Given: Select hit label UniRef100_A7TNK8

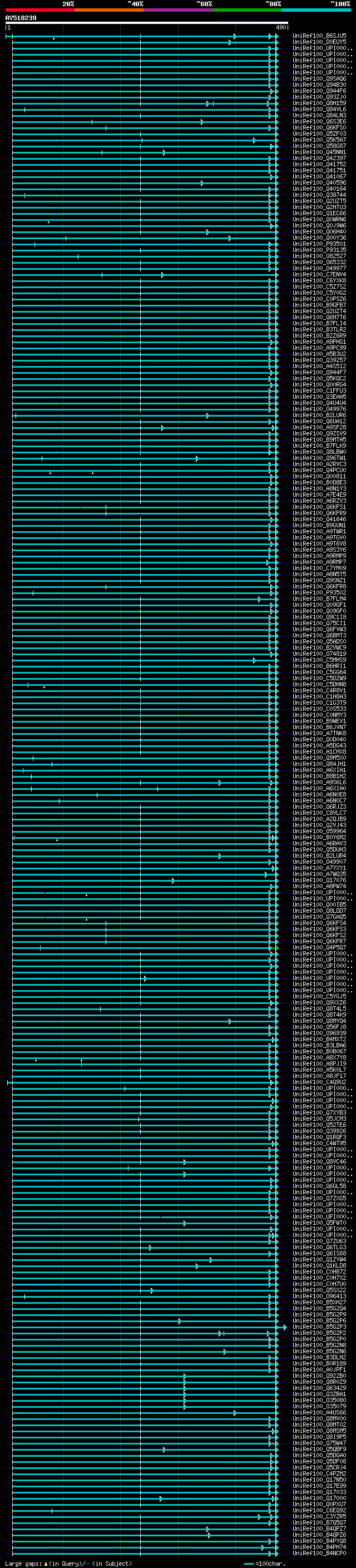Looking at the screenshot, I should [319, 734].
